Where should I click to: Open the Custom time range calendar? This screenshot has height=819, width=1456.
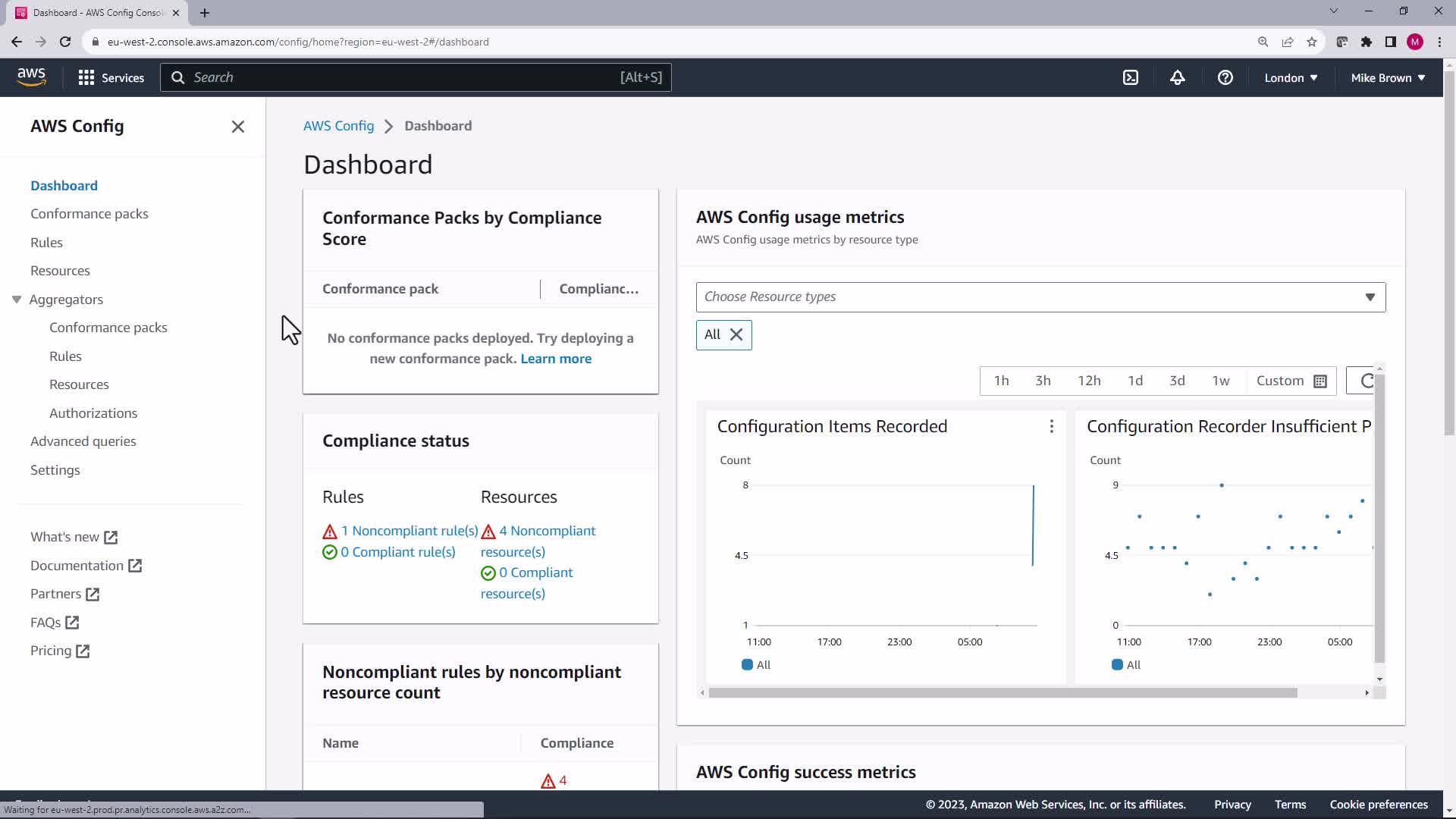(1291, 381)
